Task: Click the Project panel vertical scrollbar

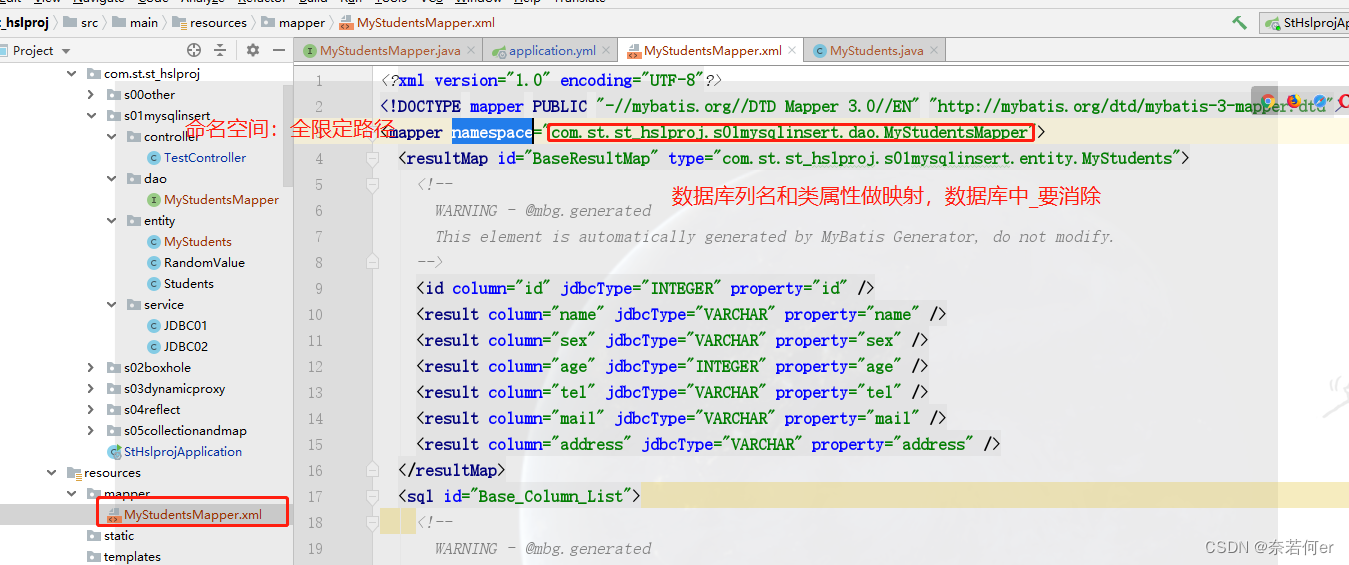Action: (288, 136)
